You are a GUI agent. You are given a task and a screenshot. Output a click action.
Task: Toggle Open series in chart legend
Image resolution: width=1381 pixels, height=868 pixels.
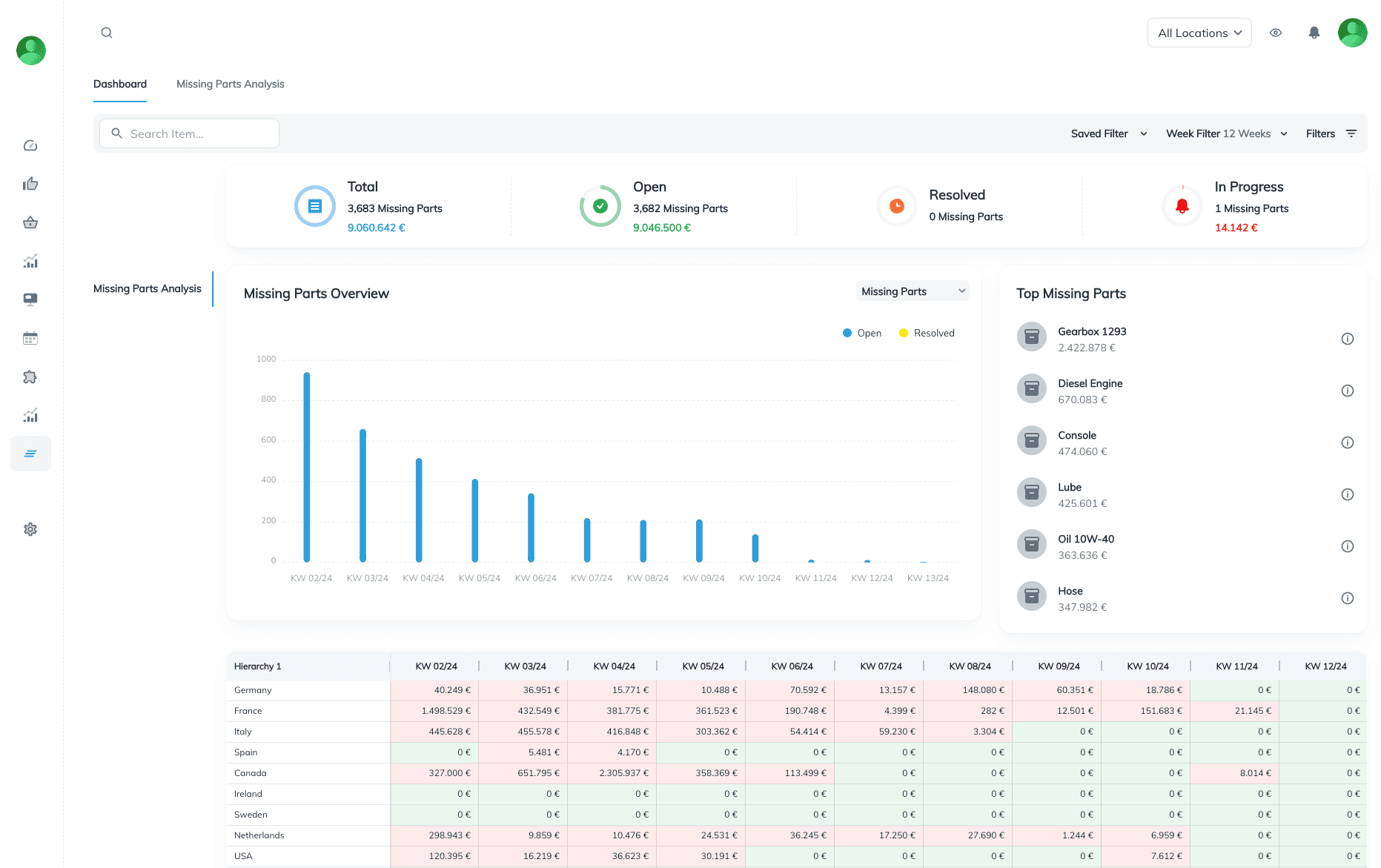[862, 333]
